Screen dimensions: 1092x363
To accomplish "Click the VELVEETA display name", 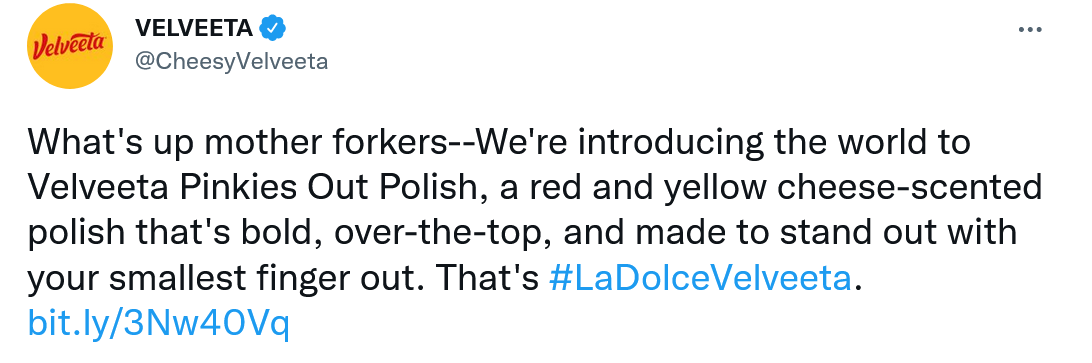I will pyautogui.click(x=193, y=29).
